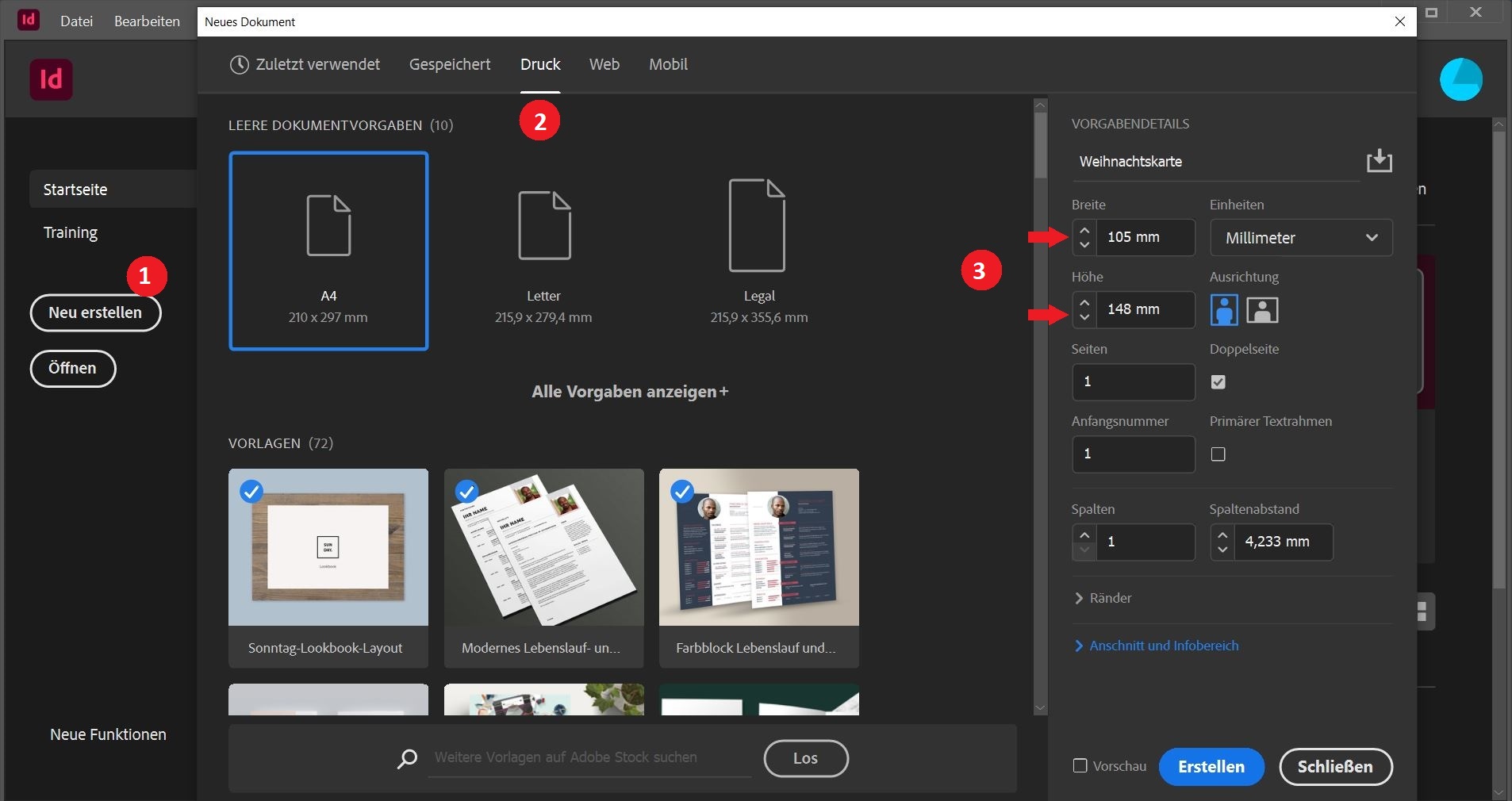Choose the Letter document preset
This screenshot has width=1512, height=801.
543,251
